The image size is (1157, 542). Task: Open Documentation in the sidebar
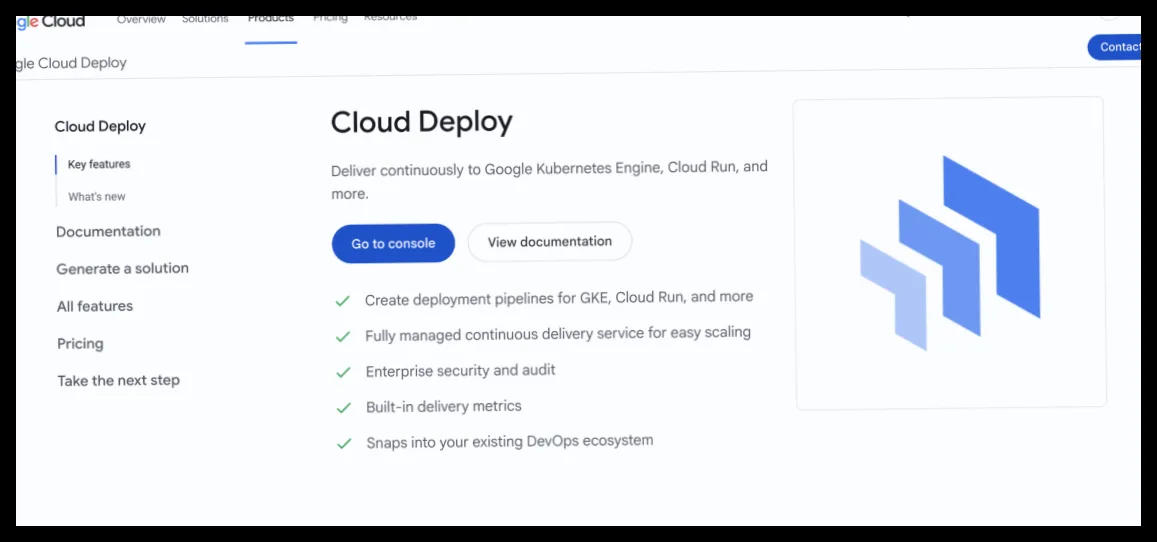click(x=108, y=232)
